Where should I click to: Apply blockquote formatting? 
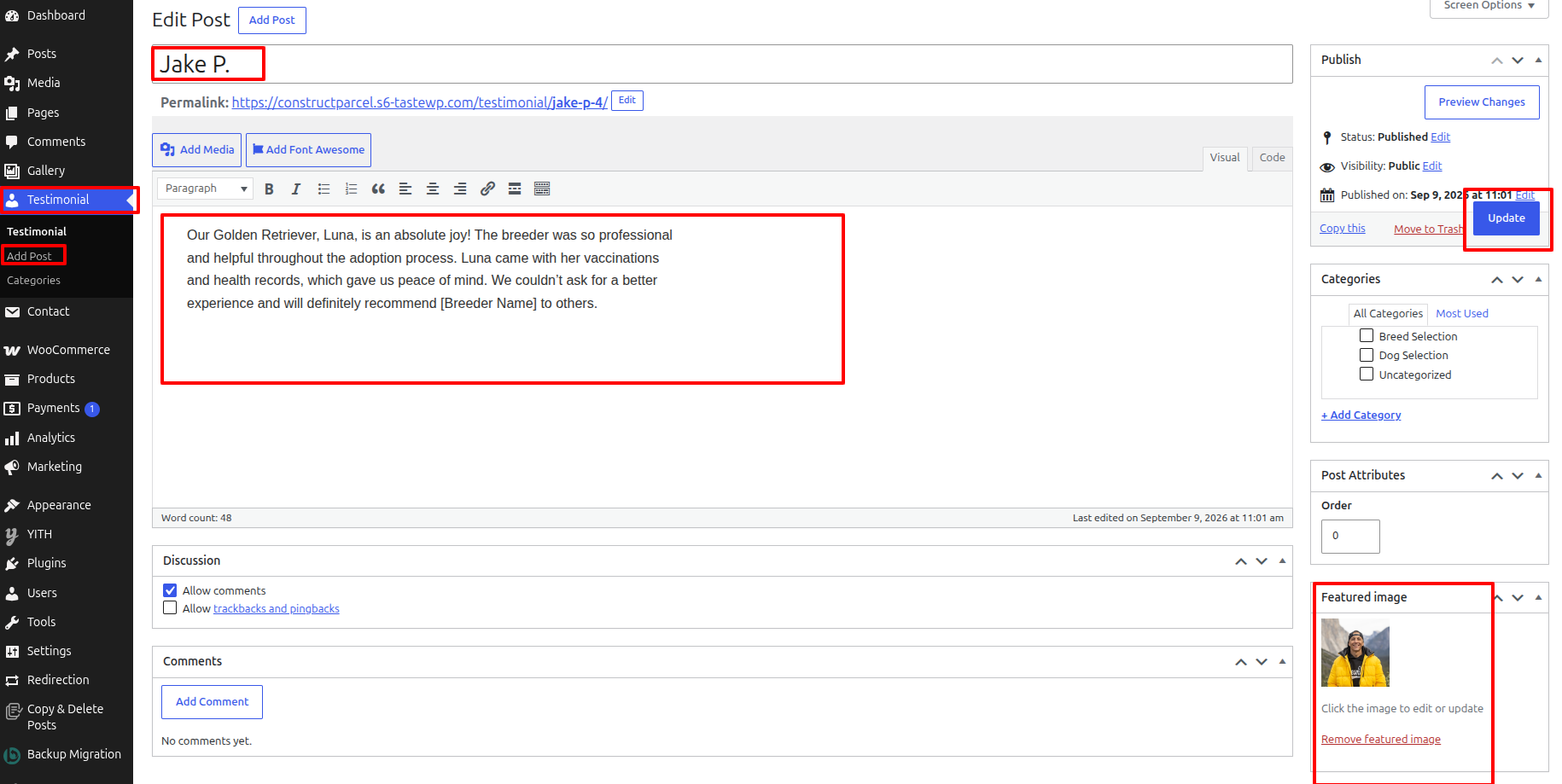click(378, 189)
